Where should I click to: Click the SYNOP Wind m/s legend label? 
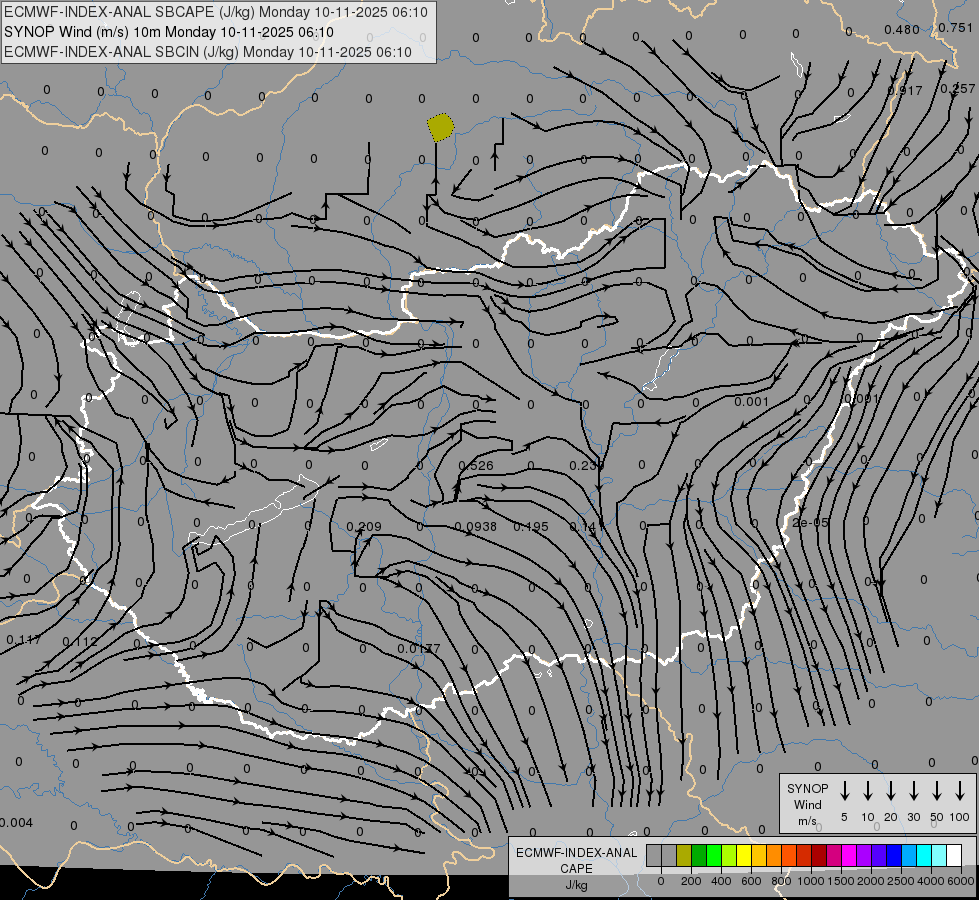pyautogui.click(x=807, y=805)
